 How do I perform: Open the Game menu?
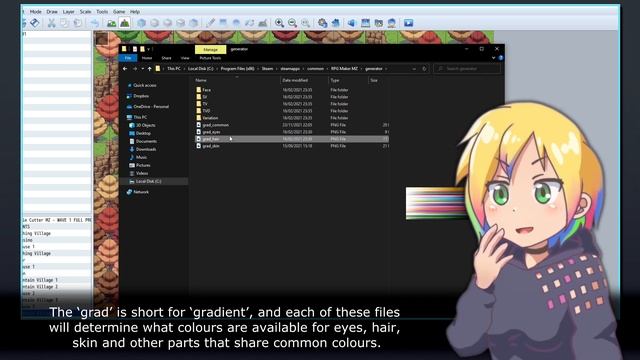pos(119,11)
